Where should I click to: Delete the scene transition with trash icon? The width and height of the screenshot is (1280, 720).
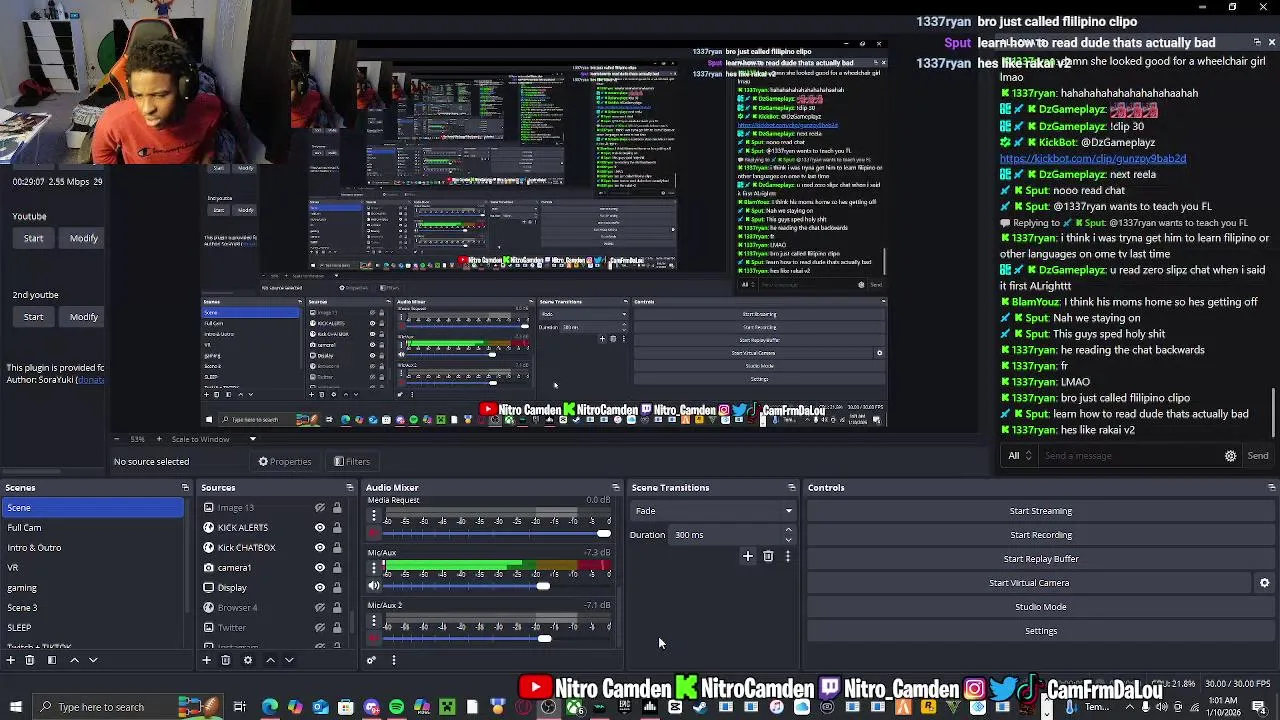(x=768, y=556)
